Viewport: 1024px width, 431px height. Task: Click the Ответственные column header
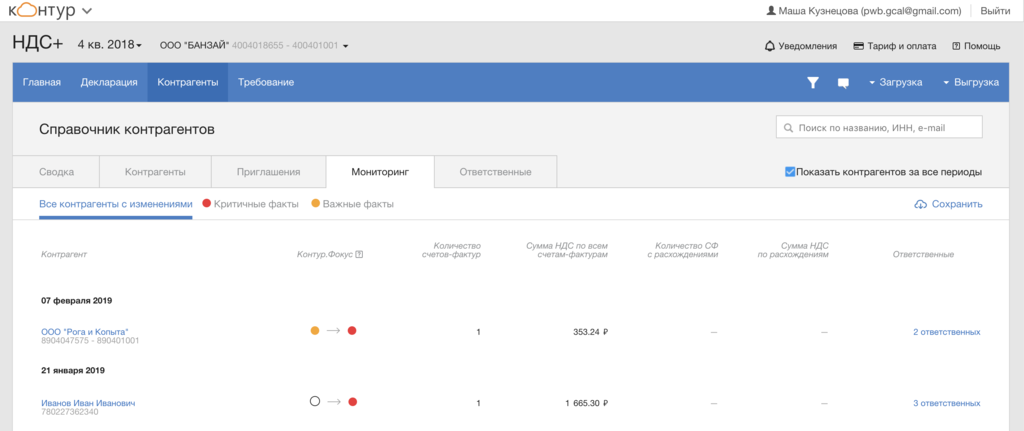pyautogui.click(x=923, y=255)
